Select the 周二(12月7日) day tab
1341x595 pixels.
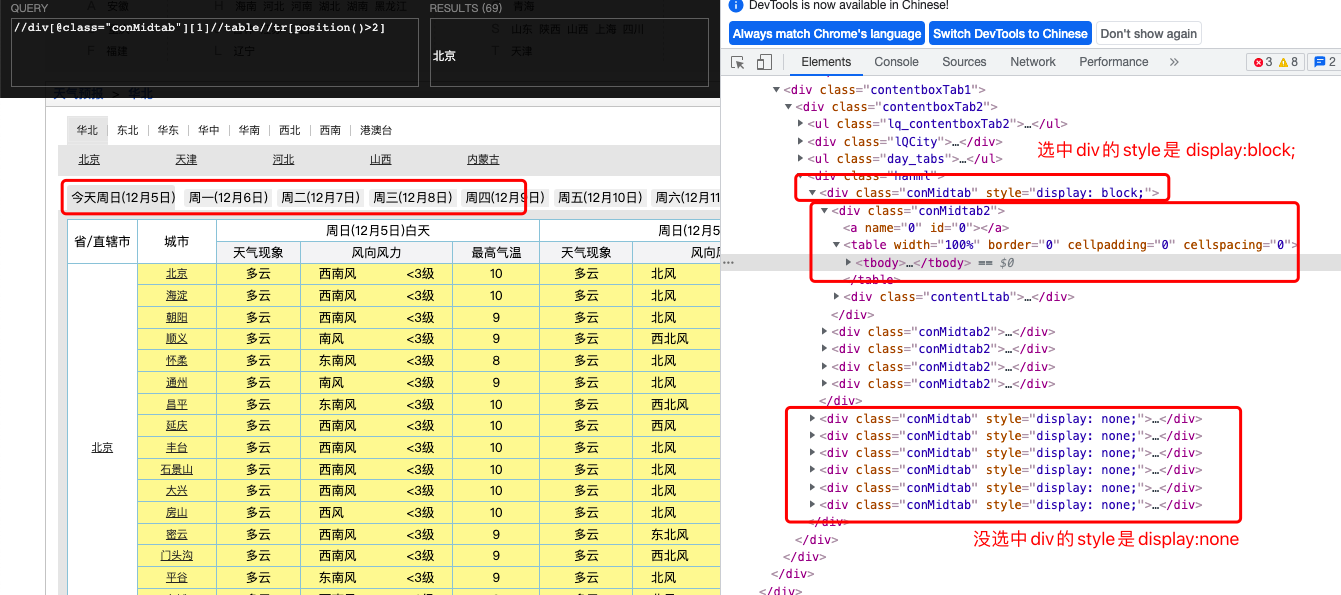pyautogui.click(x=320, y=198)
